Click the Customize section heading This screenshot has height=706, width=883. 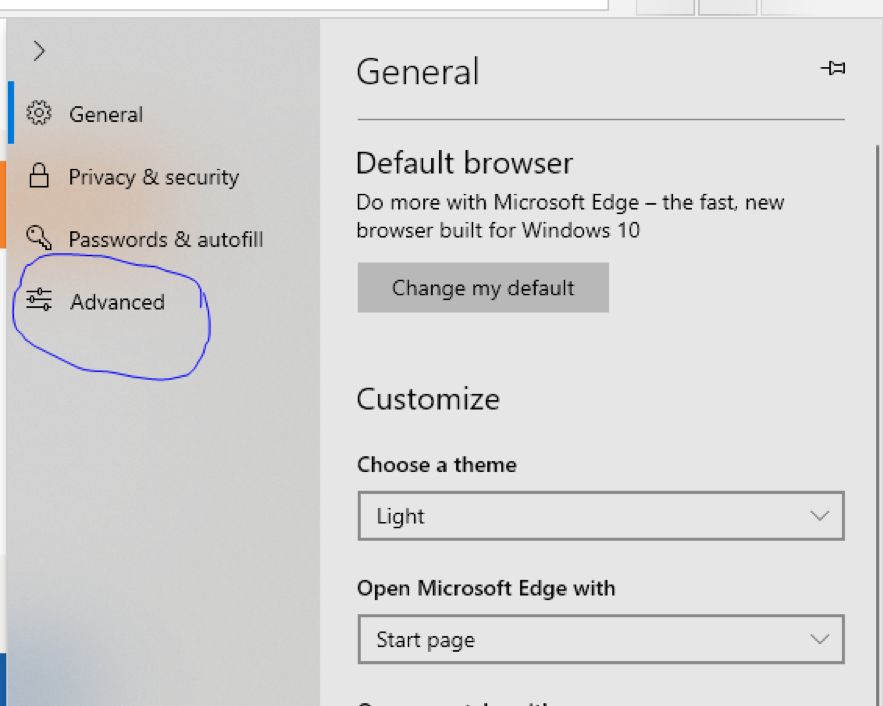pyautogui.click(x=428, y=399)
